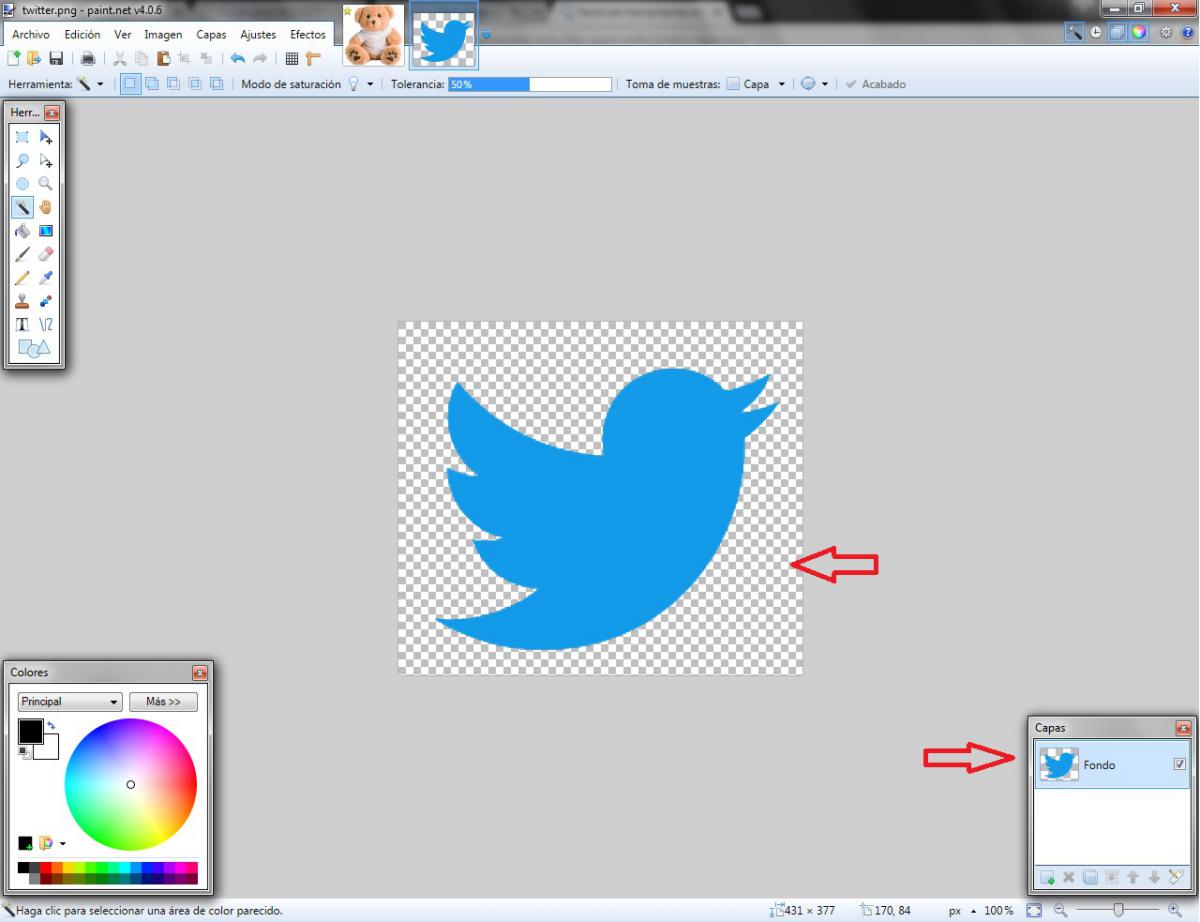Undo the last action

click(237, 59)
